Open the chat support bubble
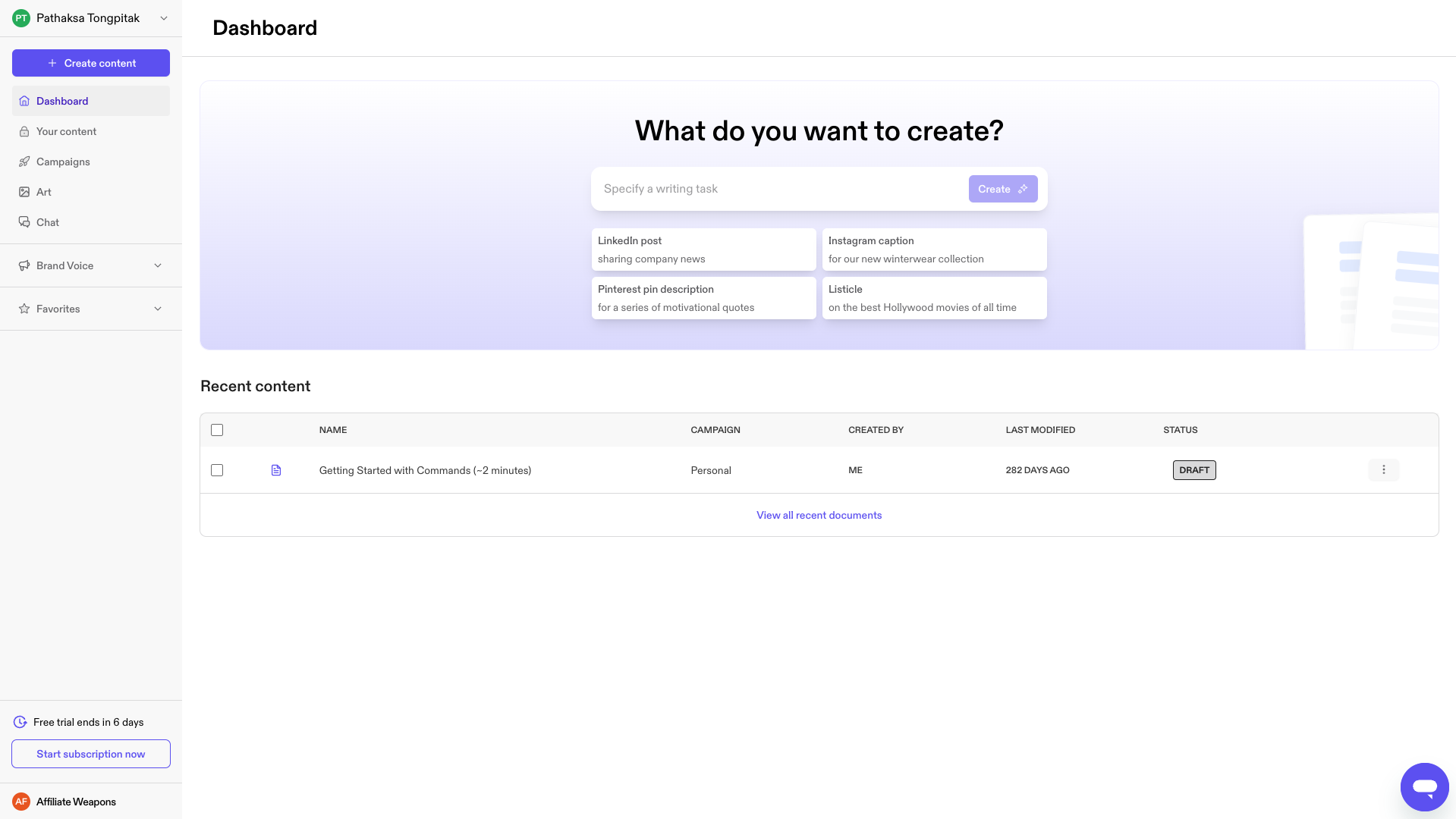Screen dimensions: 1456x819 [1424, 787]
